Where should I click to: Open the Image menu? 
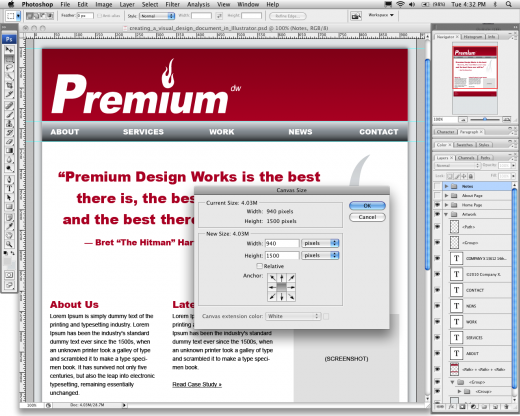pyautogui.click(x=103, y=4)
